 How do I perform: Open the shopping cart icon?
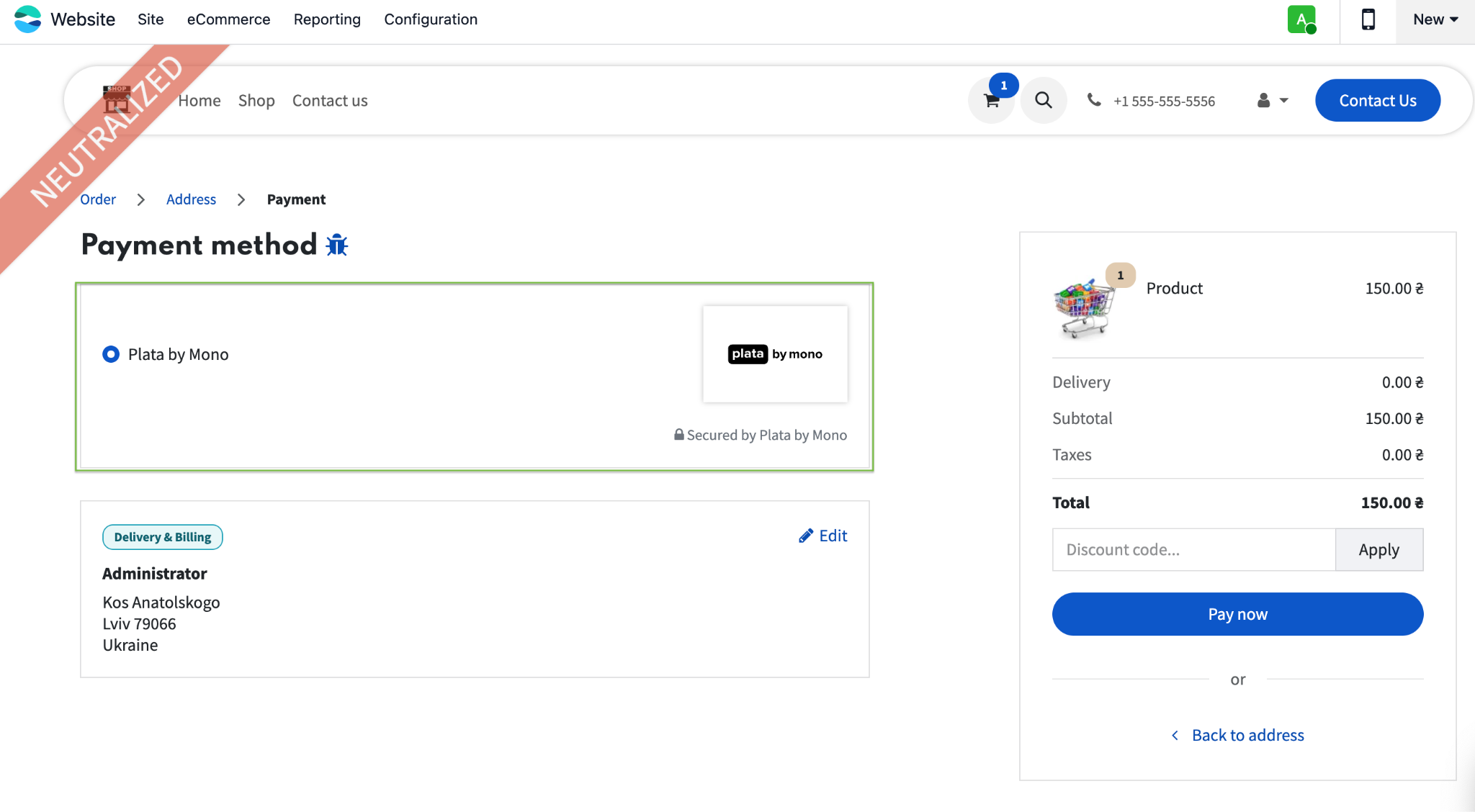(x=991, y=101)
